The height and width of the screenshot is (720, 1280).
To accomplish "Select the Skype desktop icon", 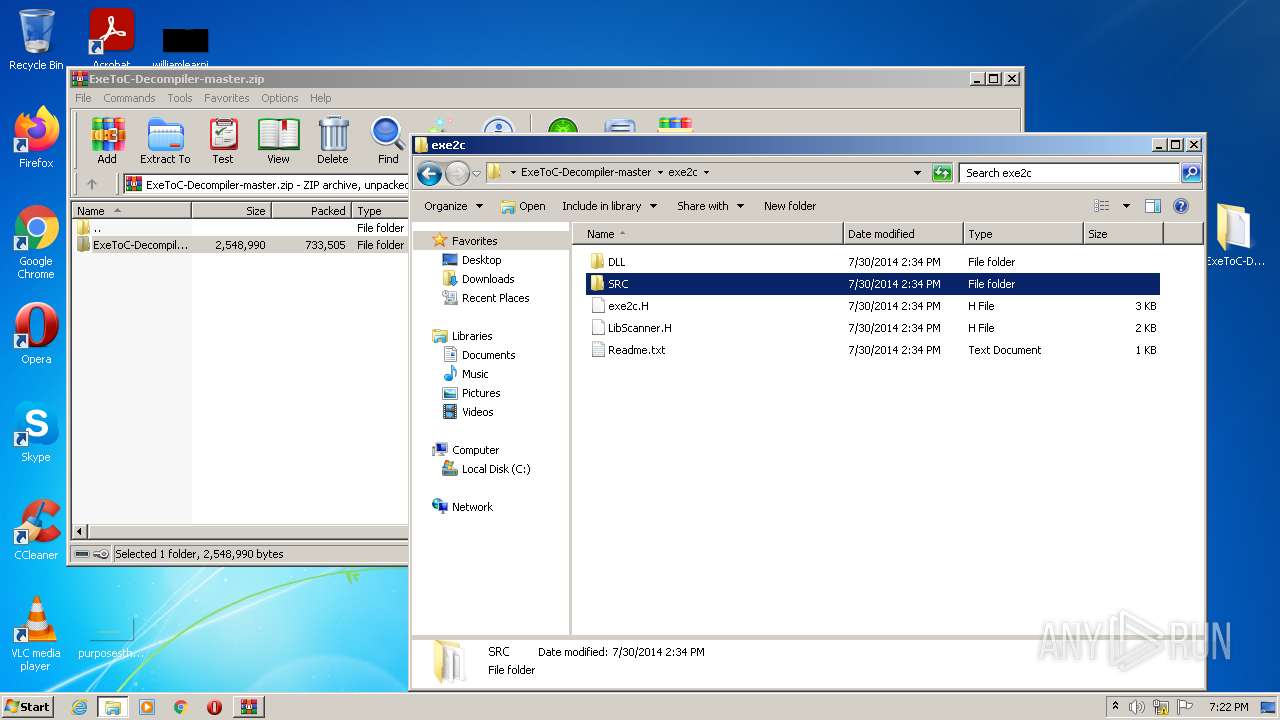I will [36, 432].
